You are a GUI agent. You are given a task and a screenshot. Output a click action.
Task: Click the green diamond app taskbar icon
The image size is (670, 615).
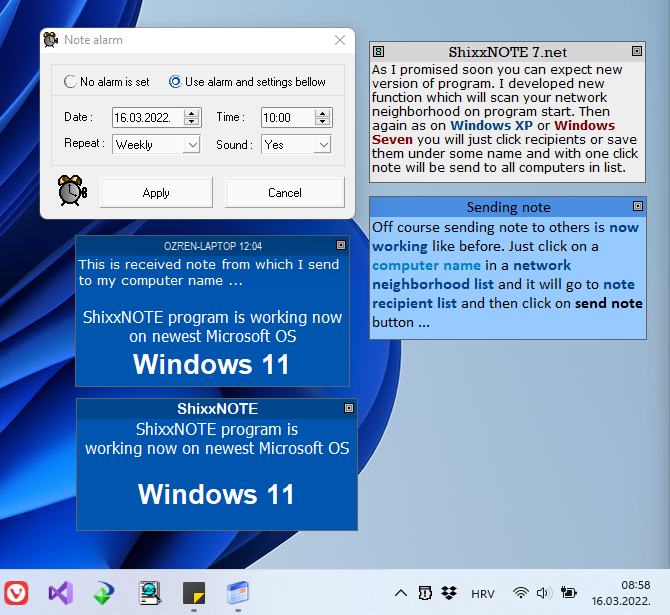pyautogui.click(x=104, y=593)
